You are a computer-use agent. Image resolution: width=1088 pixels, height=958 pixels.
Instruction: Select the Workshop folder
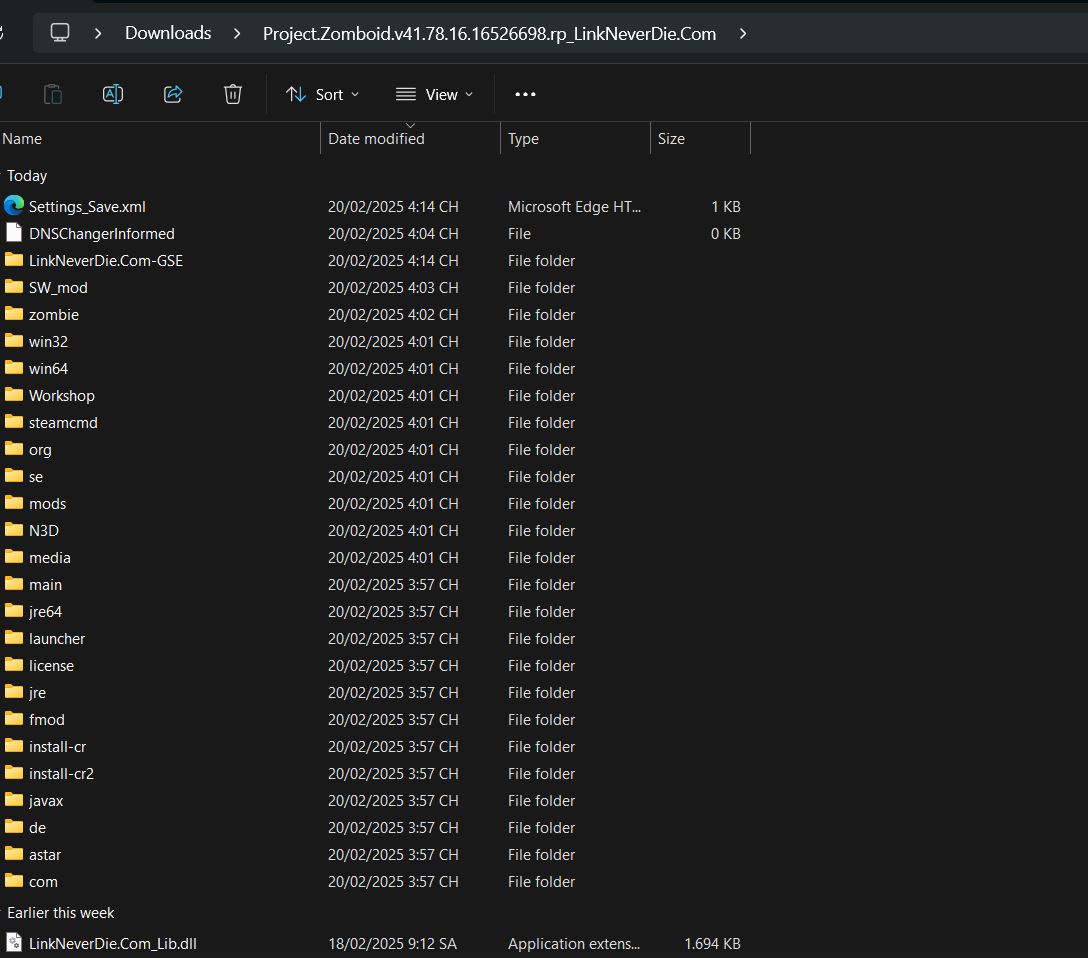click(61, 395)
